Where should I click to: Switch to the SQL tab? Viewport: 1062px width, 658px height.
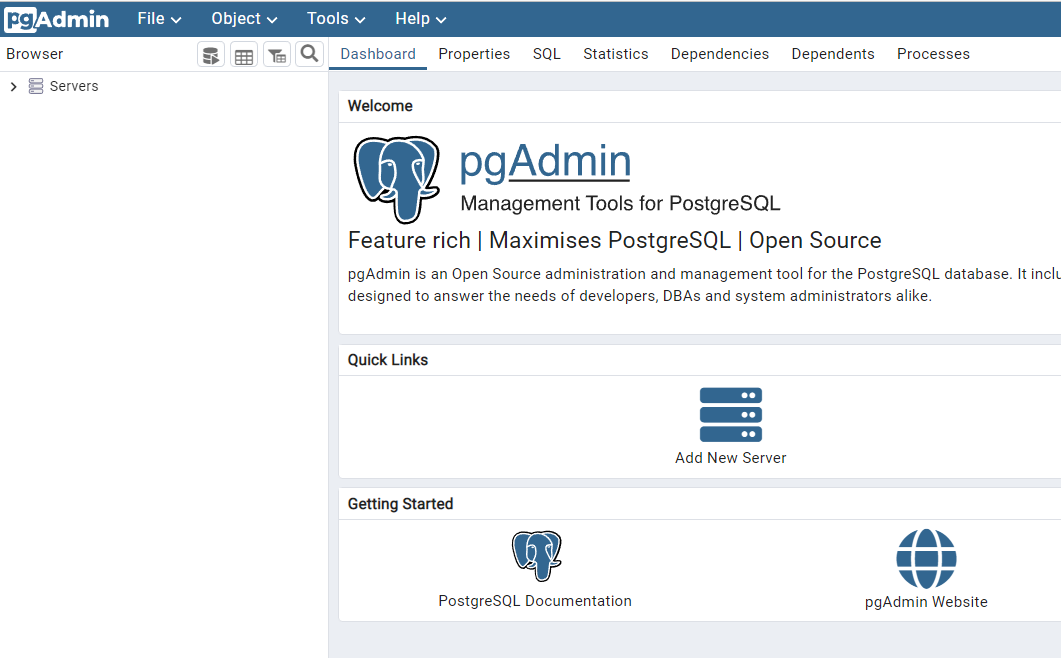click(x=547, y=54)
